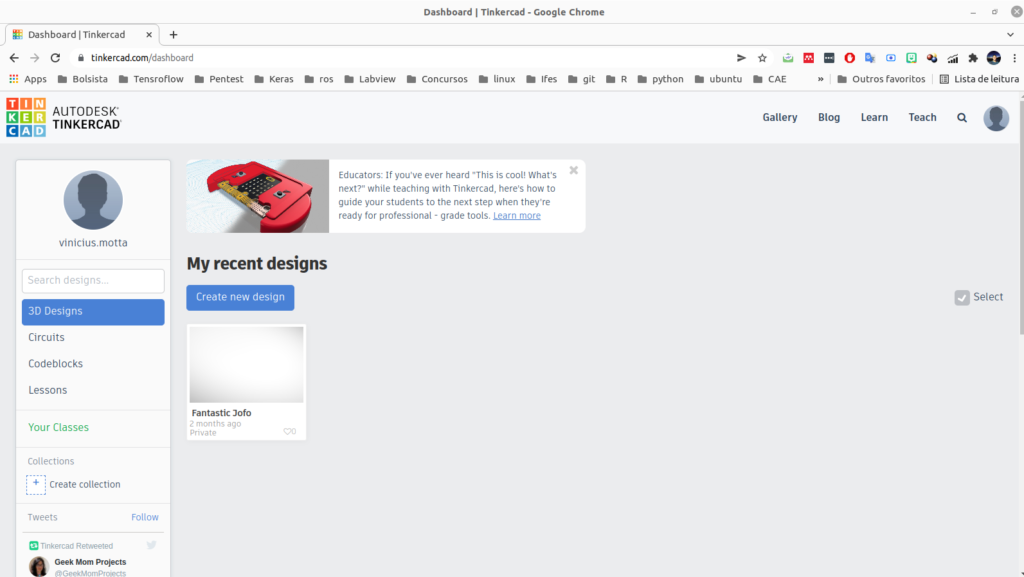Open a new browser tab with the plus

coord(173,35)
